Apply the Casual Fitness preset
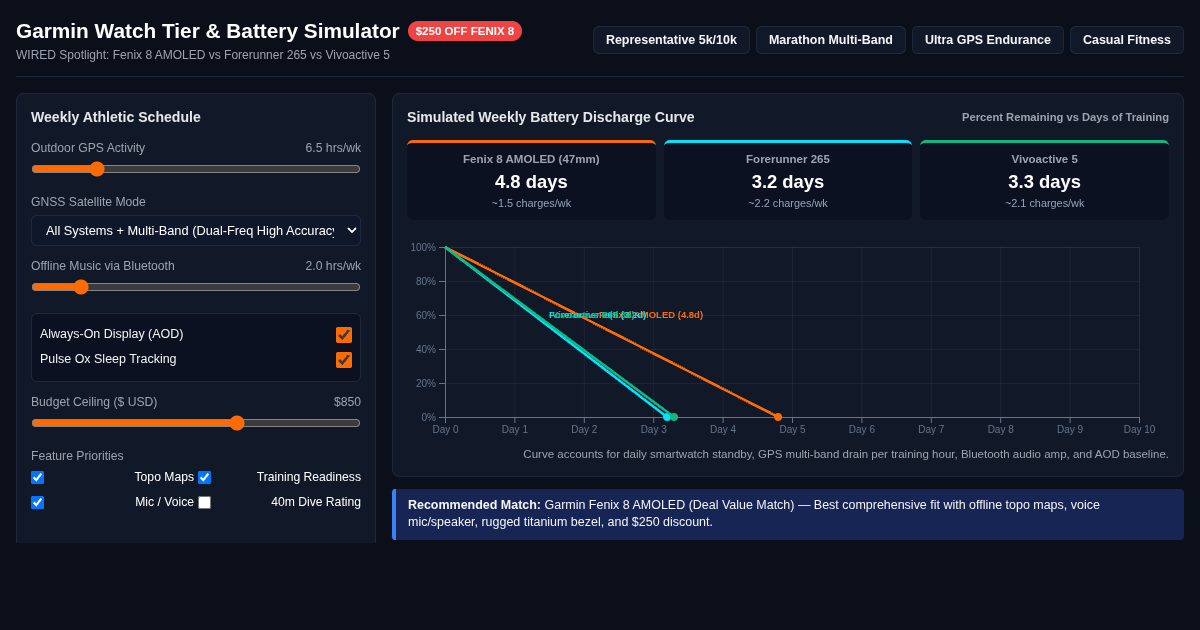 [x=1127, y=40]
